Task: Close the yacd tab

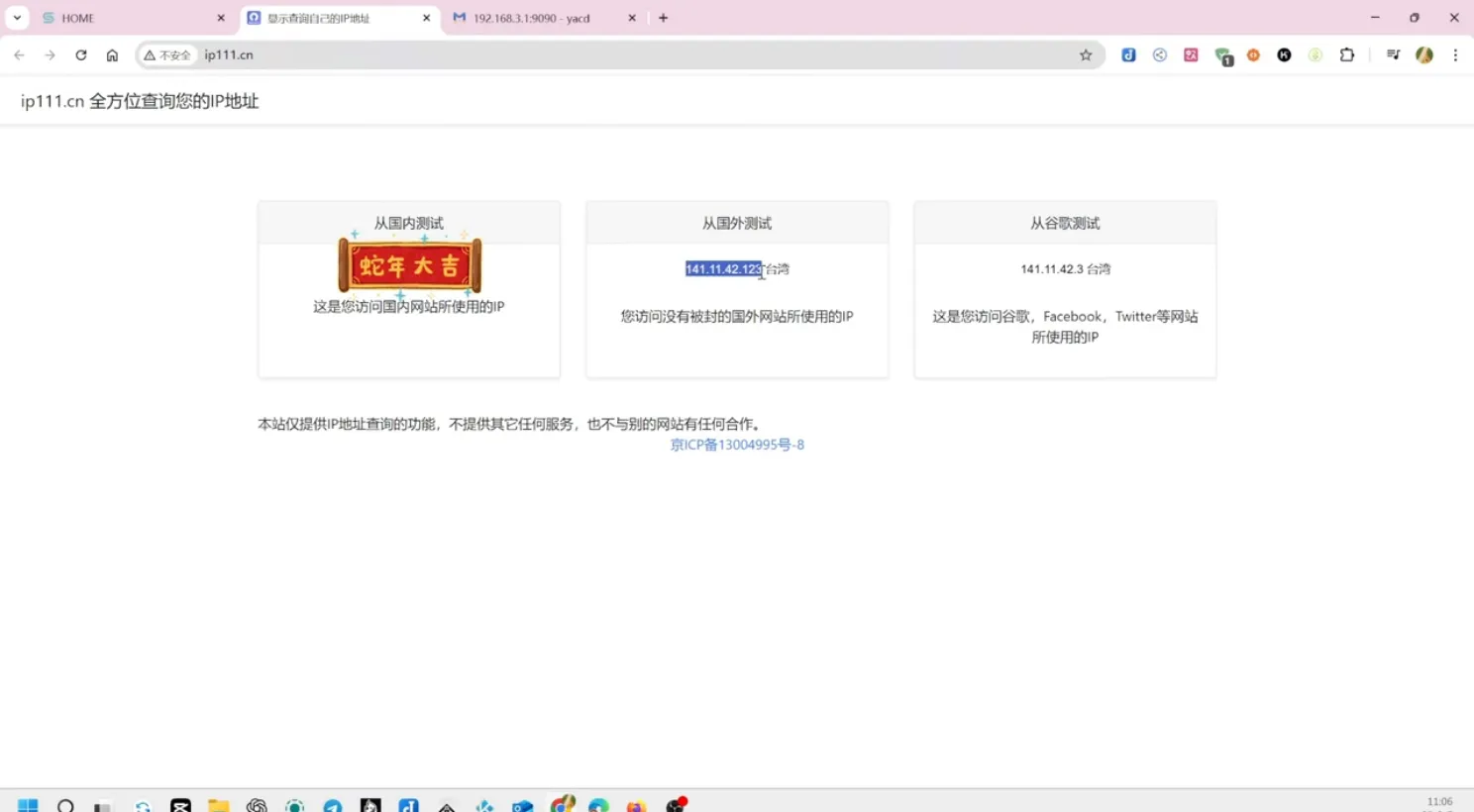Action: pyautogui.click(x=632, y=18)
